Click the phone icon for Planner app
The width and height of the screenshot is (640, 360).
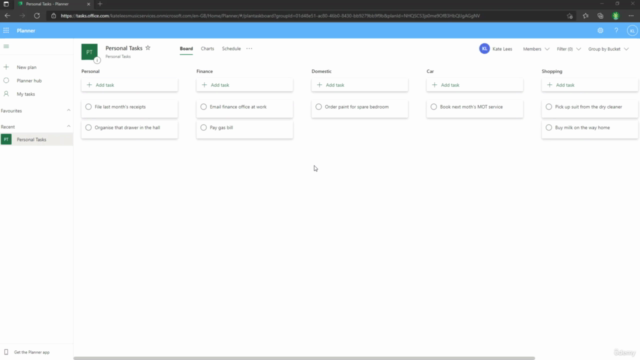(6, 352)
